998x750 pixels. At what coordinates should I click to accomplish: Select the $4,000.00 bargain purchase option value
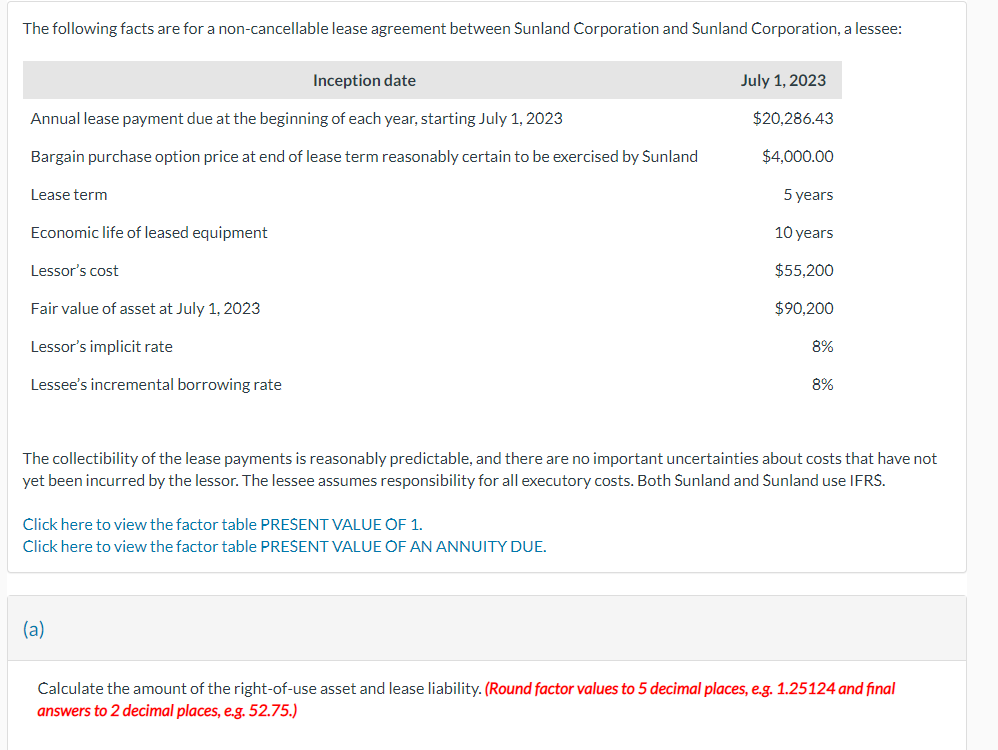coord(798,157)
